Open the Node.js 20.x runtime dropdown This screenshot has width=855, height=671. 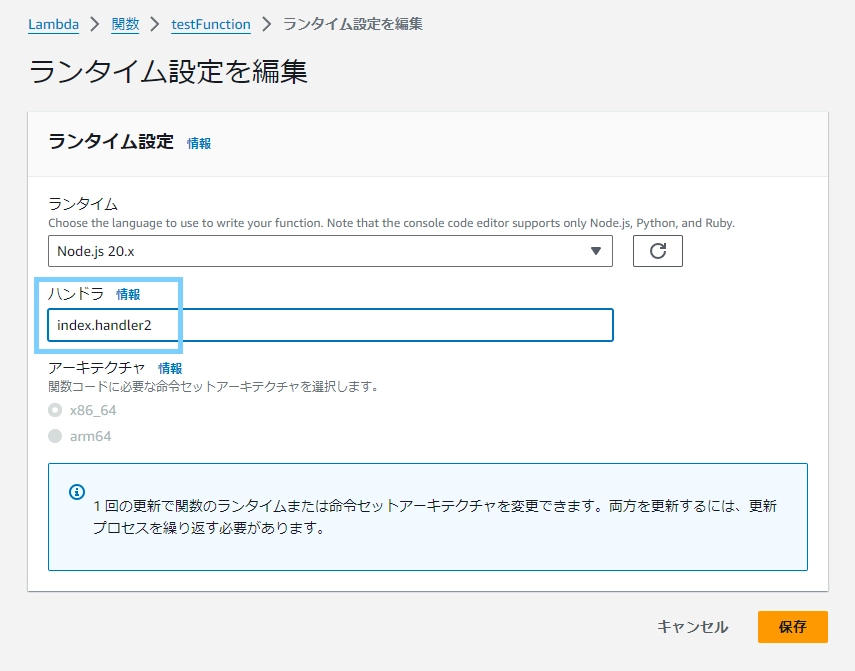pyautogui.click(x=330, y=251)
